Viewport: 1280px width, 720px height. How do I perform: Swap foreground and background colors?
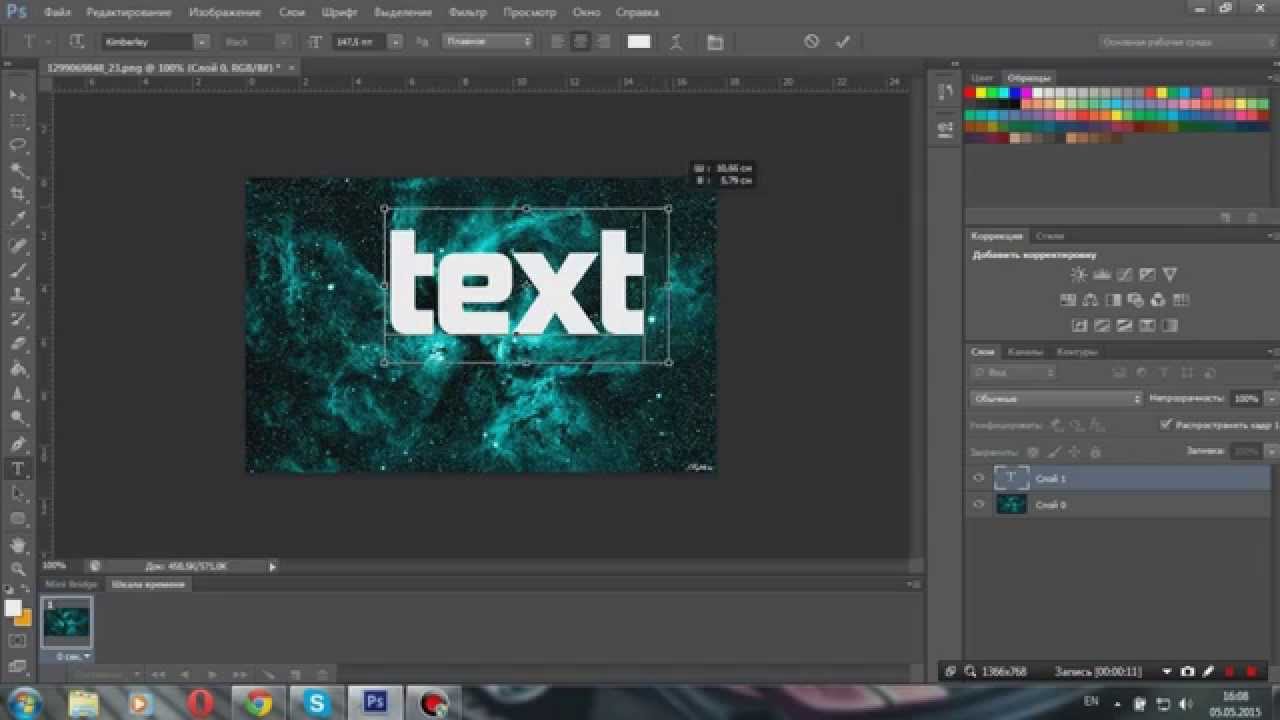pos(26,591)
